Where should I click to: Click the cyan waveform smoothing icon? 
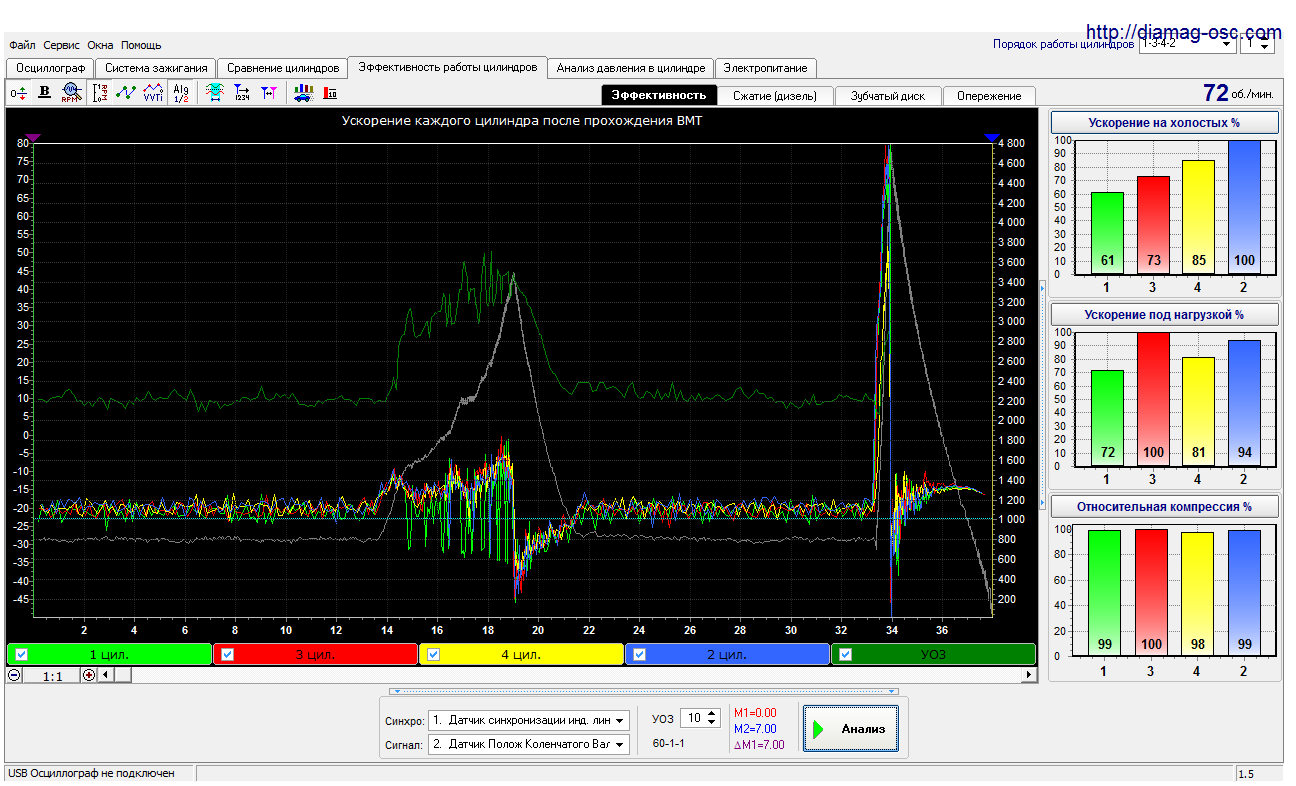[214, 93]
